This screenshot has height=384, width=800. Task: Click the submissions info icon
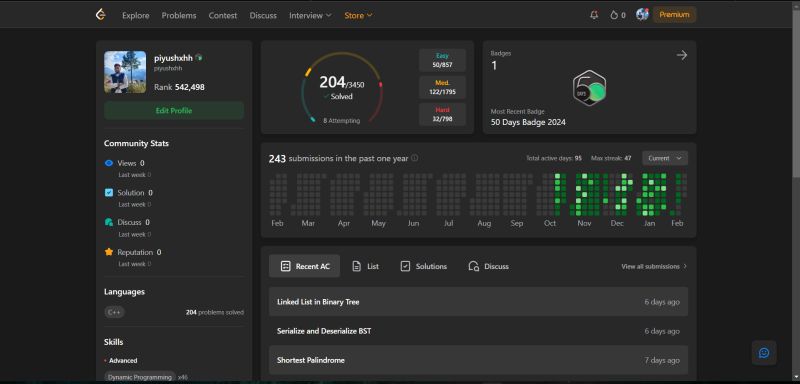tap(414, 158)
